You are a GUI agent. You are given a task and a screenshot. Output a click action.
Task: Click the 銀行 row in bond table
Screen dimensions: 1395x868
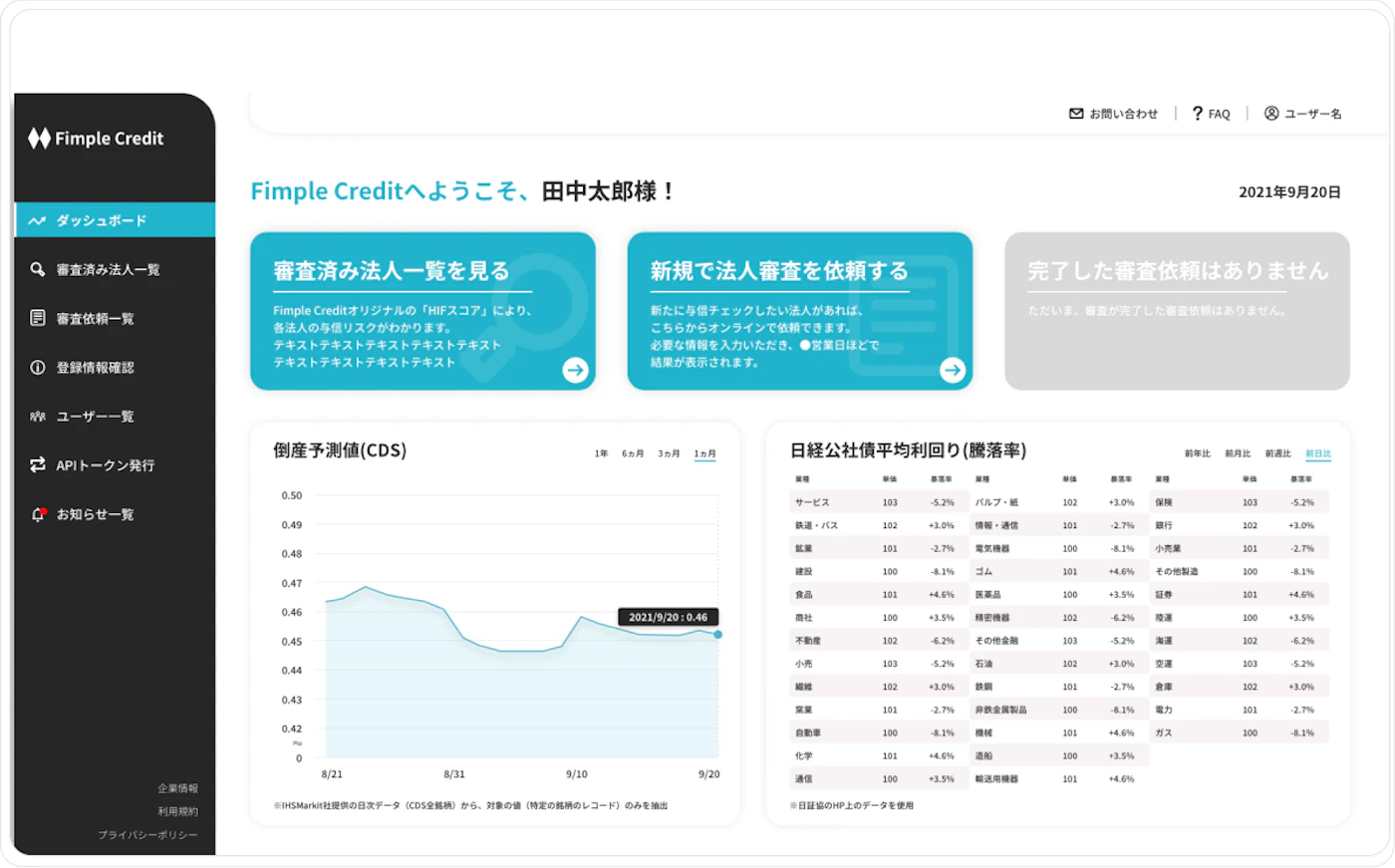[x=1240, y=525]
